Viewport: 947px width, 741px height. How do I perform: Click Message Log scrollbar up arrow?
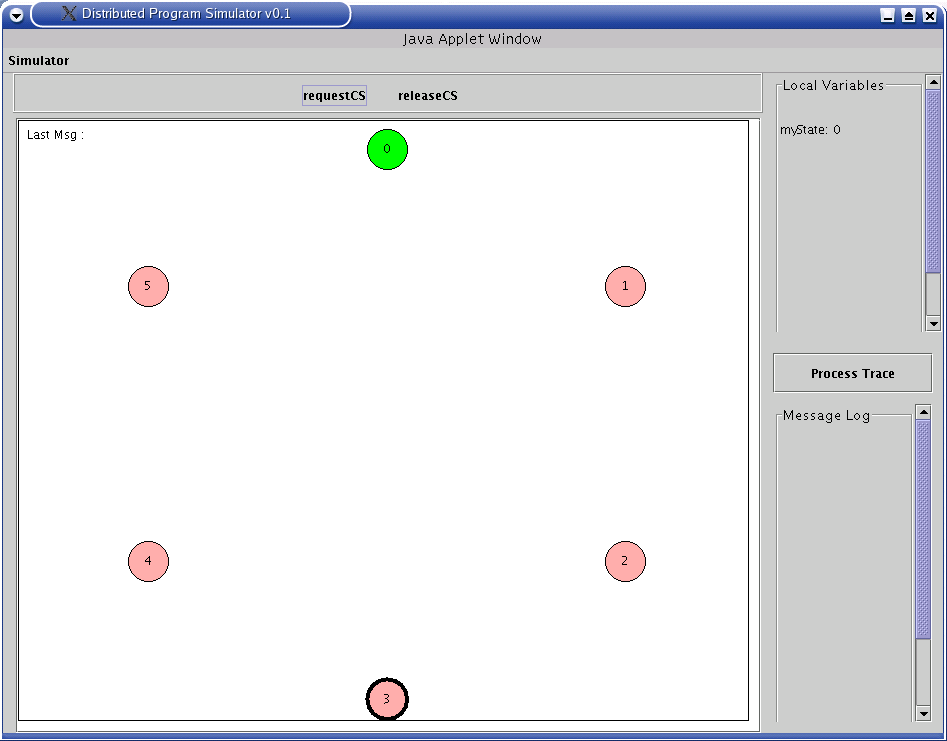click(x=923, y=412)
